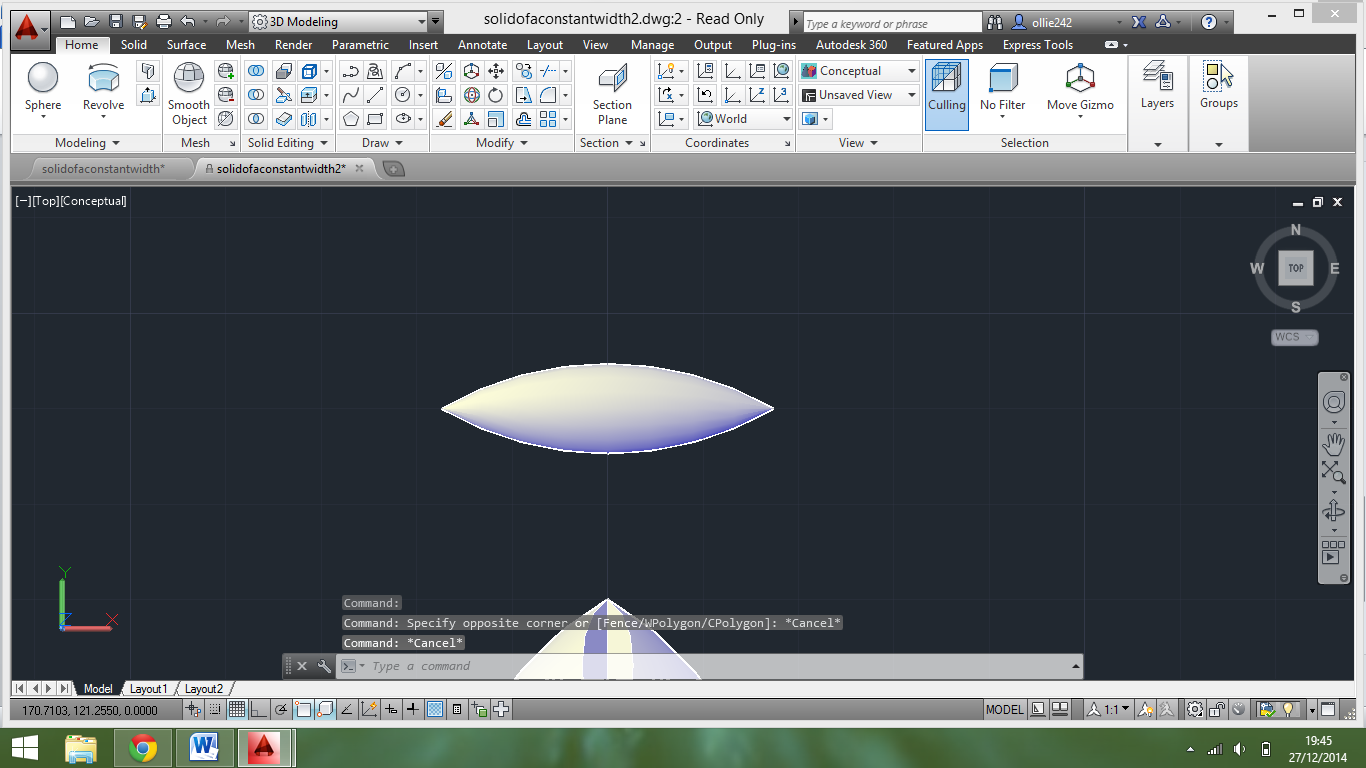Click the Zoom Extents navigation icon

pos(1333,471)
